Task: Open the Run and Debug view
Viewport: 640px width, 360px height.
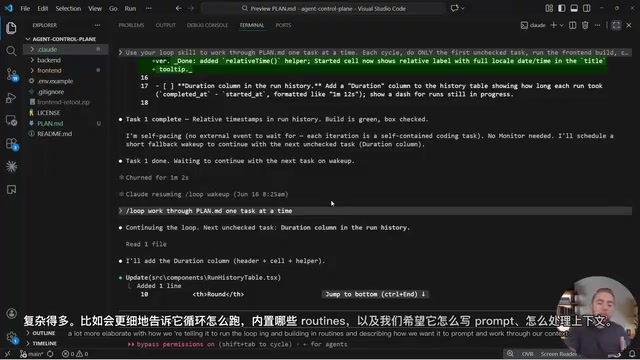Action: click(11, 98)
